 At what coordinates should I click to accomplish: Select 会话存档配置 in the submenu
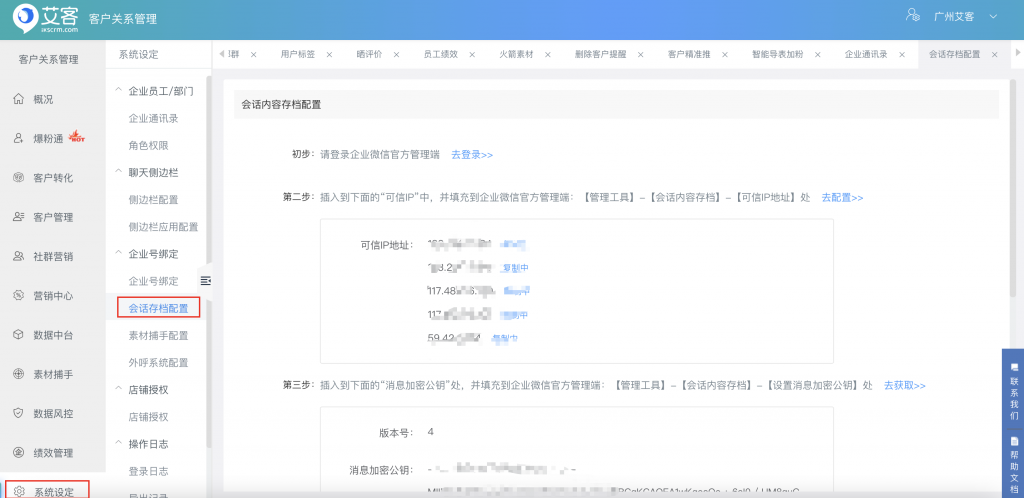(x=158, y=308)
